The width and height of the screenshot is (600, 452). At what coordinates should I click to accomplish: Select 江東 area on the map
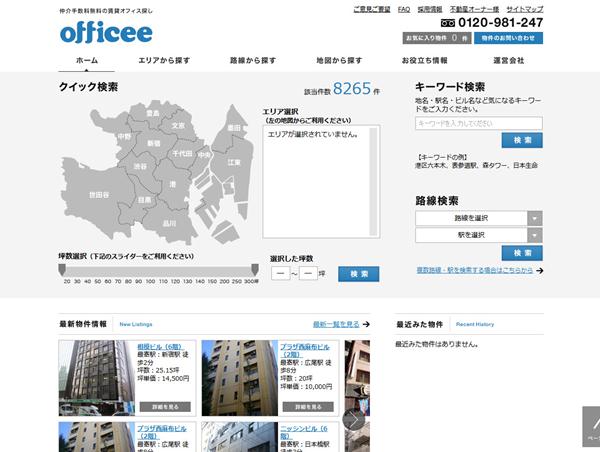pos(234,162)
